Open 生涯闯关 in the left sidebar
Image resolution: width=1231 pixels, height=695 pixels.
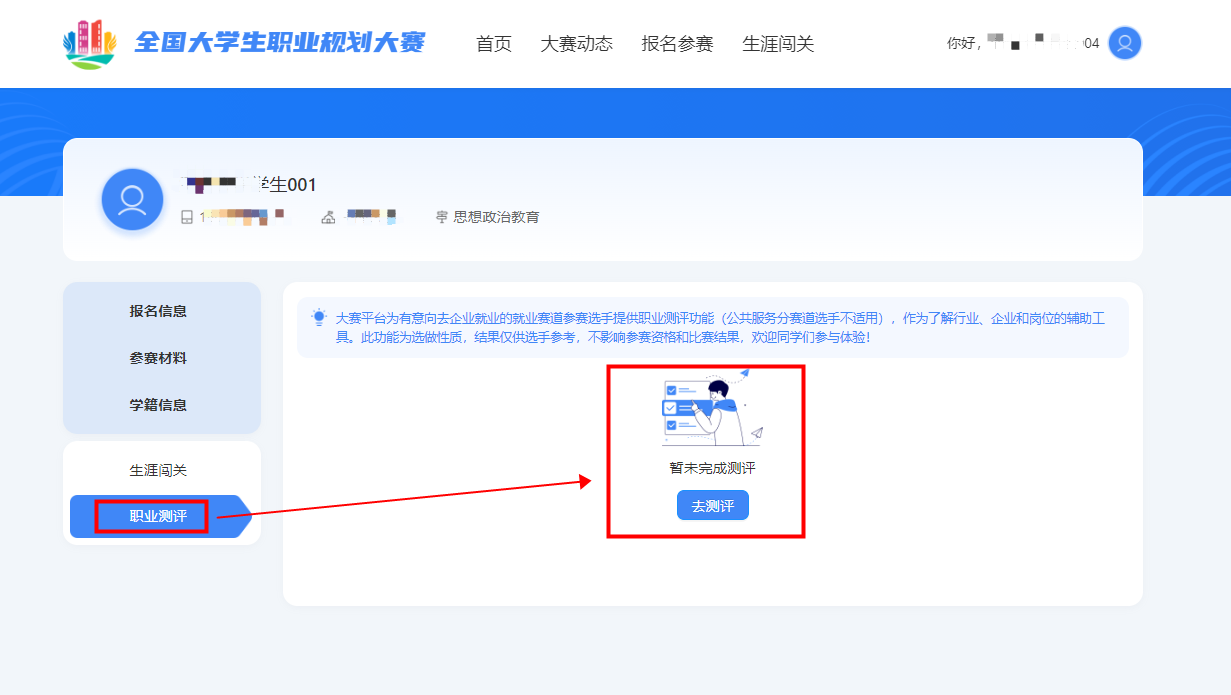click(x=158, y=470)
